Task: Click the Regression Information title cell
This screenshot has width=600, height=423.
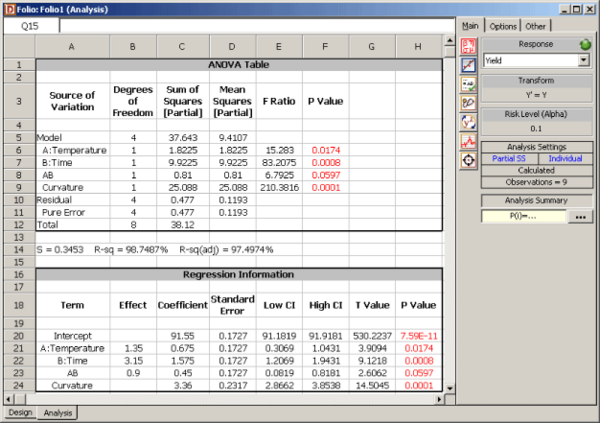Action: tap(239, 274)
